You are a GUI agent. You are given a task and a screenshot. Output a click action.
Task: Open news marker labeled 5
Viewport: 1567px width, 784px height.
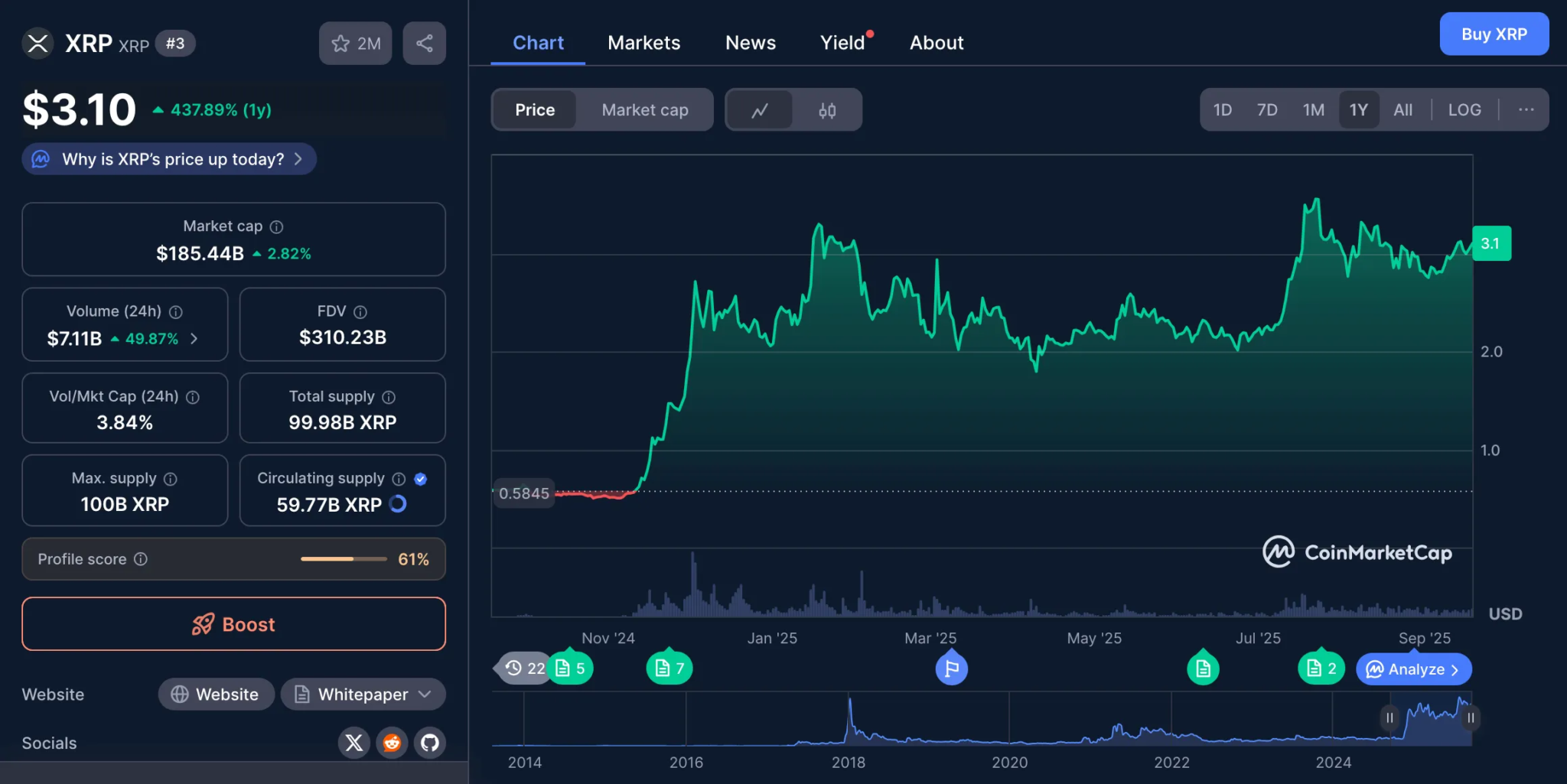tap(571, 669)
